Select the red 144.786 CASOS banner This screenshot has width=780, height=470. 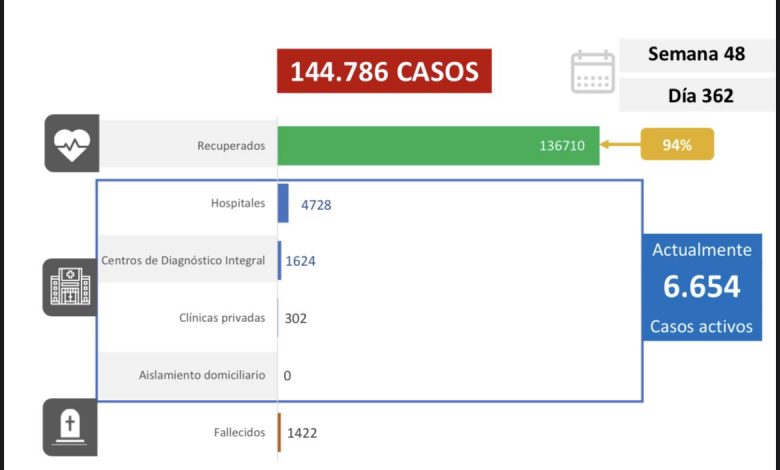click(384, 71)
